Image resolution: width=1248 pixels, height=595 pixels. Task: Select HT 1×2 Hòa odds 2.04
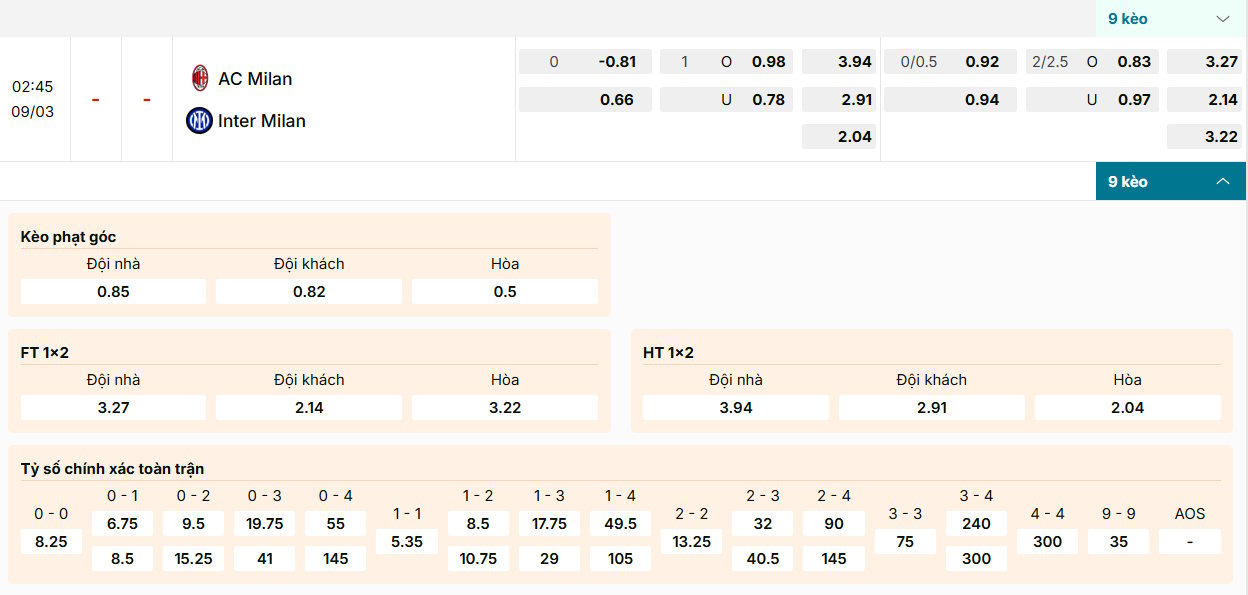tap(1127, 408)
